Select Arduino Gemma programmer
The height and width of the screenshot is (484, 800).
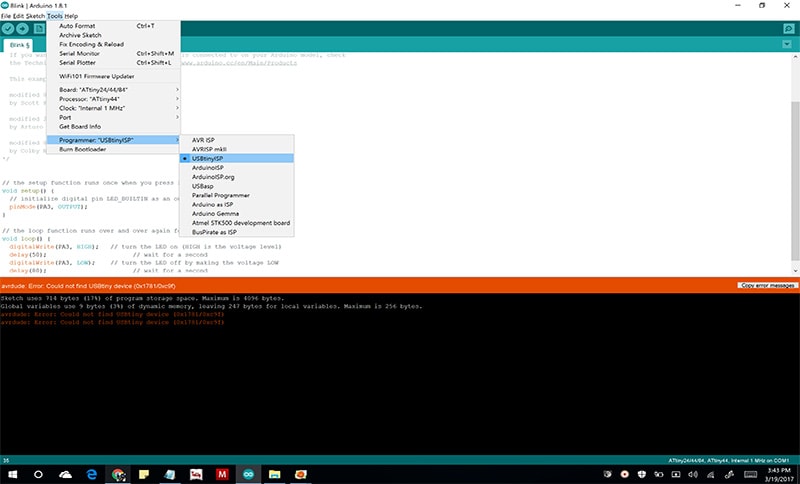pos(237,213)
